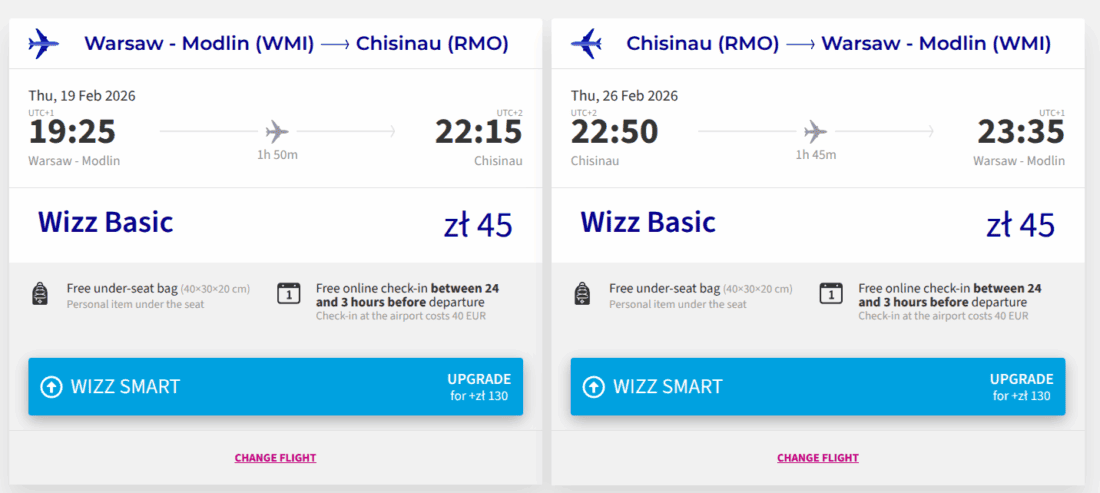Select the Wizz Basic fare on return flight

click(x=648, y=222)
